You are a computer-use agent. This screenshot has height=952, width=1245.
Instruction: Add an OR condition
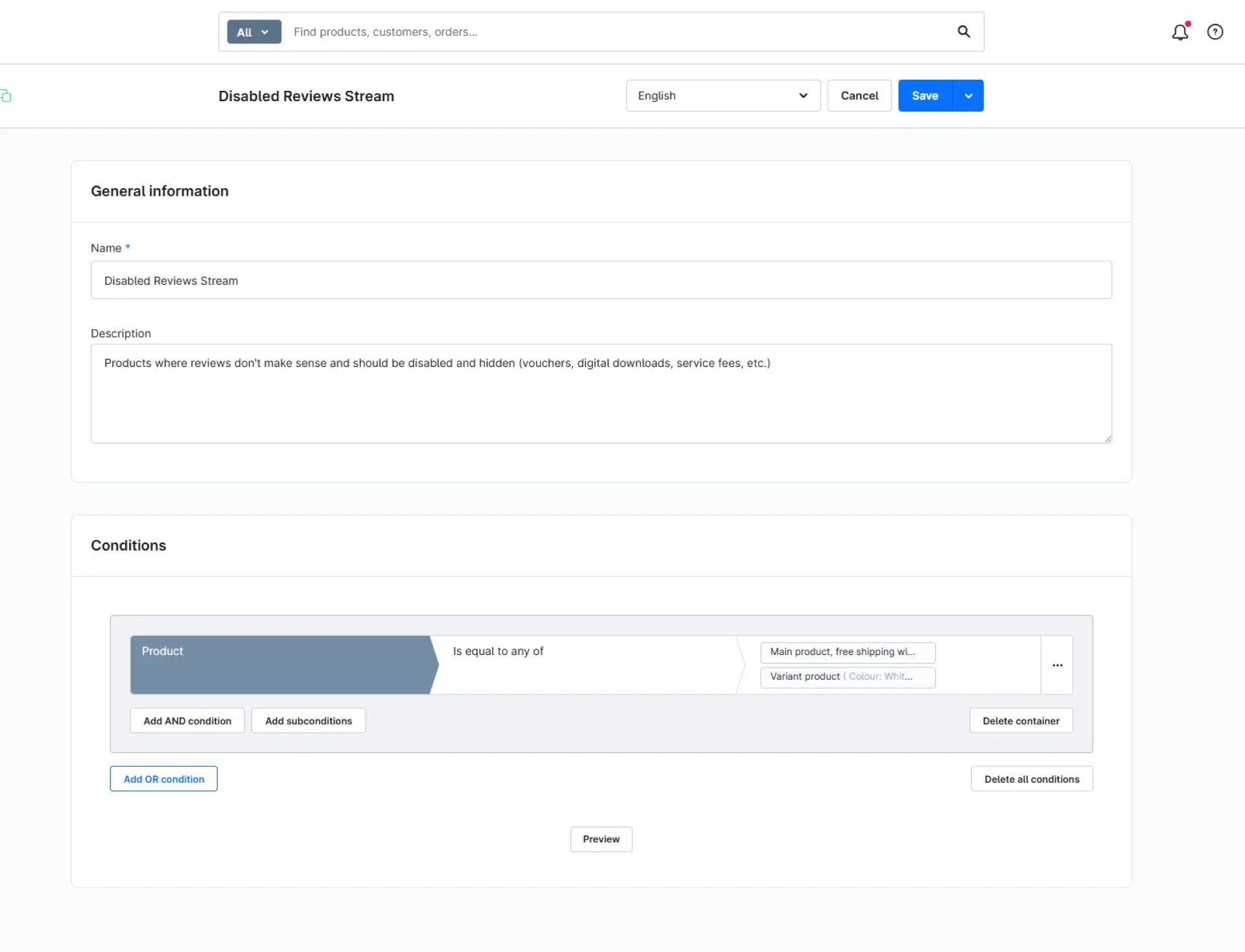(164, 779)
